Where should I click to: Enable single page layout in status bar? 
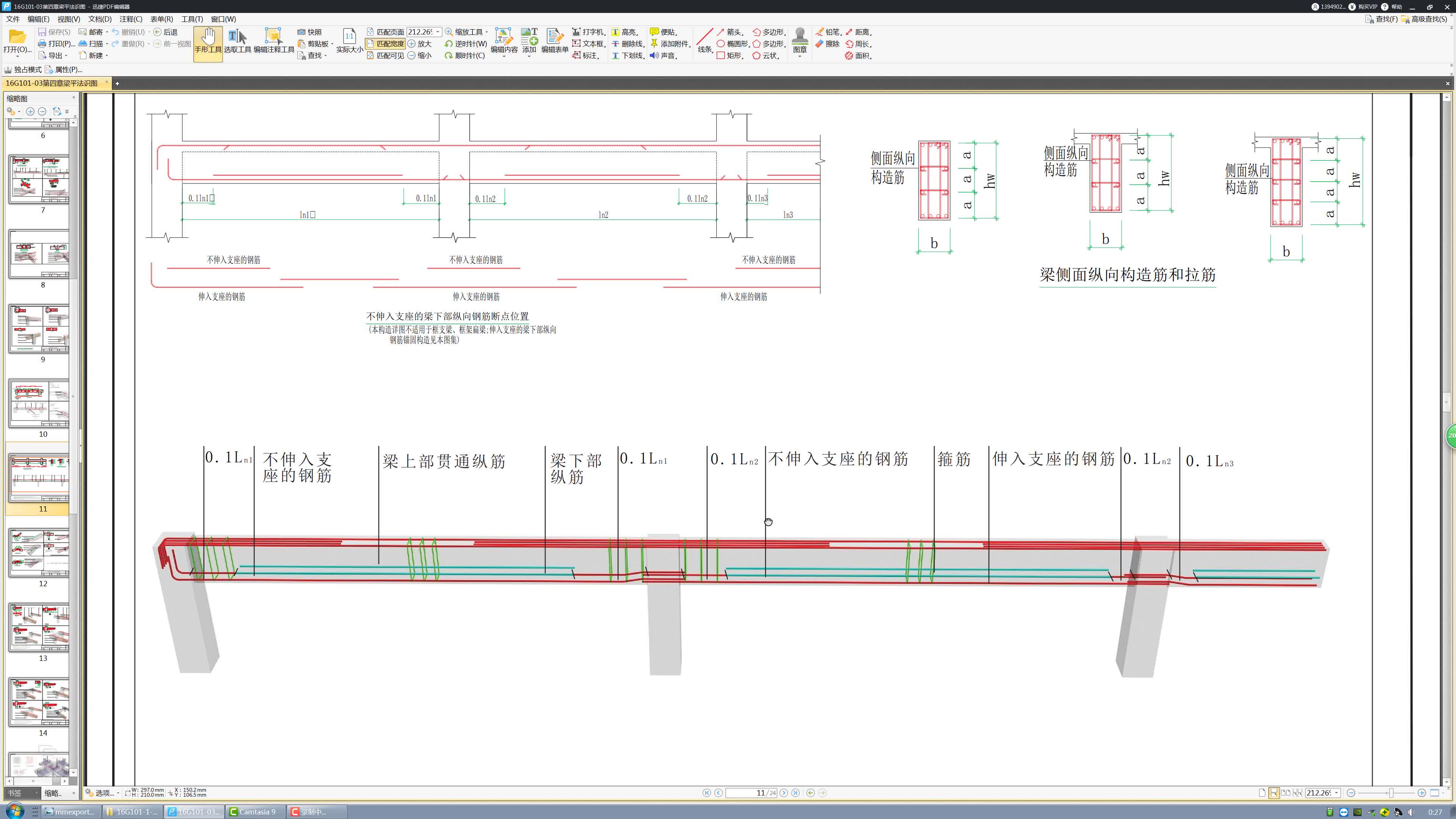(1261, 793)
